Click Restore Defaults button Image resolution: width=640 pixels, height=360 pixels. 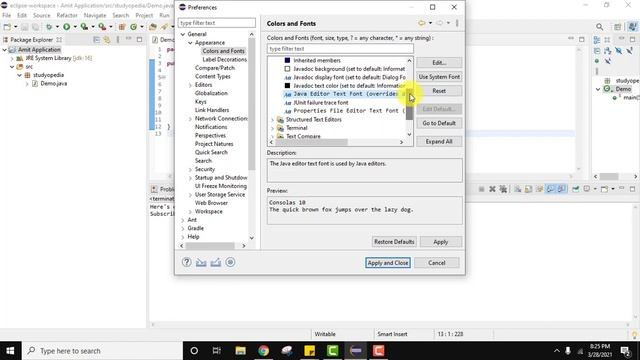click(x=394, y=242)
